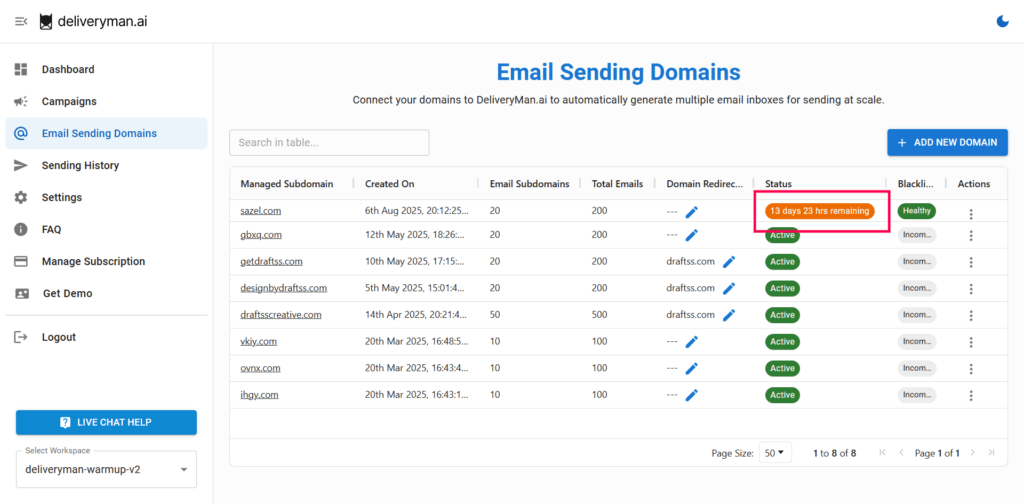Go to Sending History in sidebar

(80, 165)
